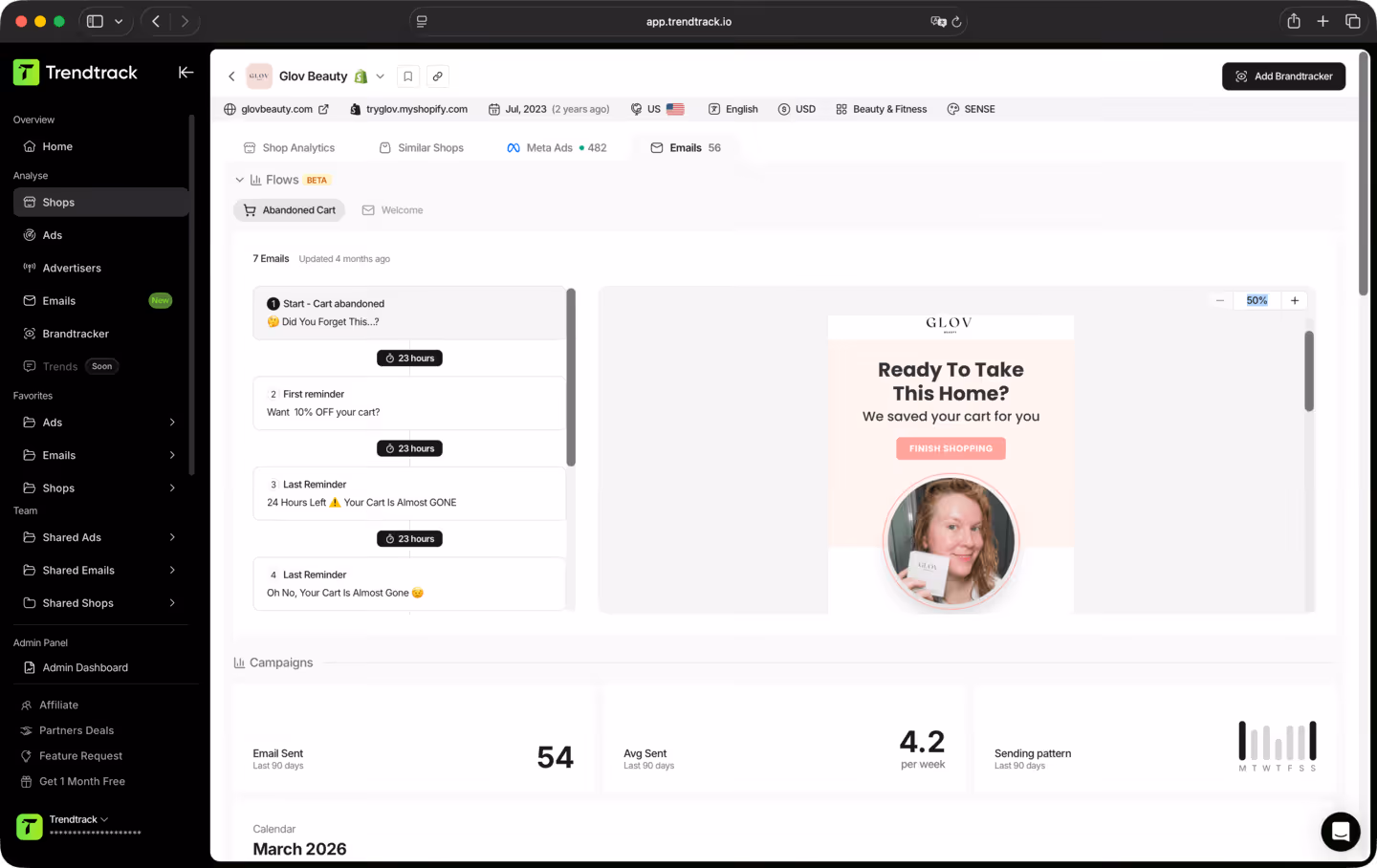Click the Add Brandtracker button
1377x868 pixels.
pyautogui.click(x=1283, y=76)
